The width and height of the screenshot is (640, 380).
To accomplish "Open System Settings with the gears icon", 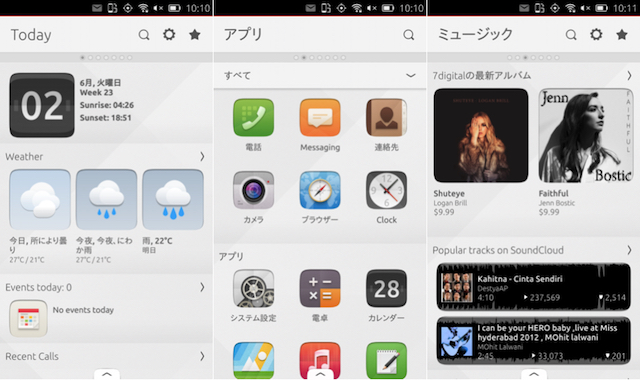I will point(253,288).
